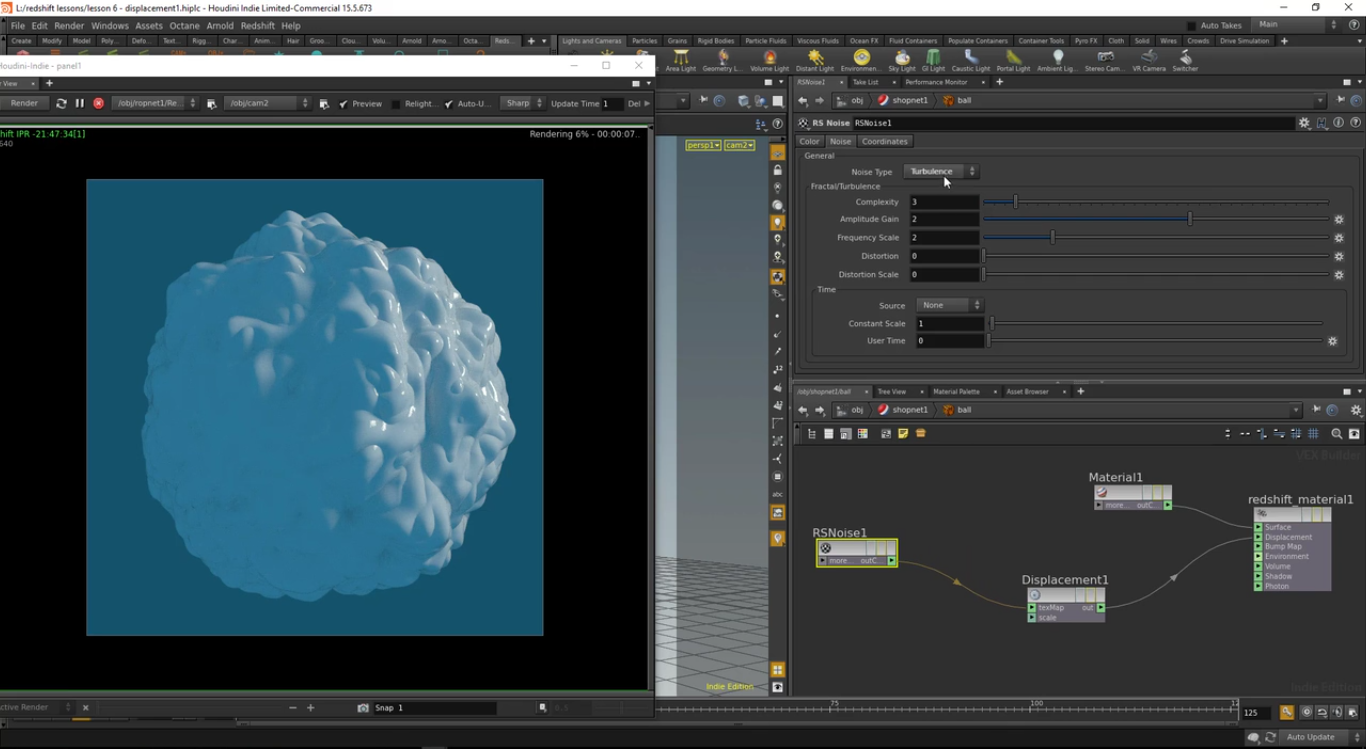Pause the render in the panel1 window

point(80,103)
